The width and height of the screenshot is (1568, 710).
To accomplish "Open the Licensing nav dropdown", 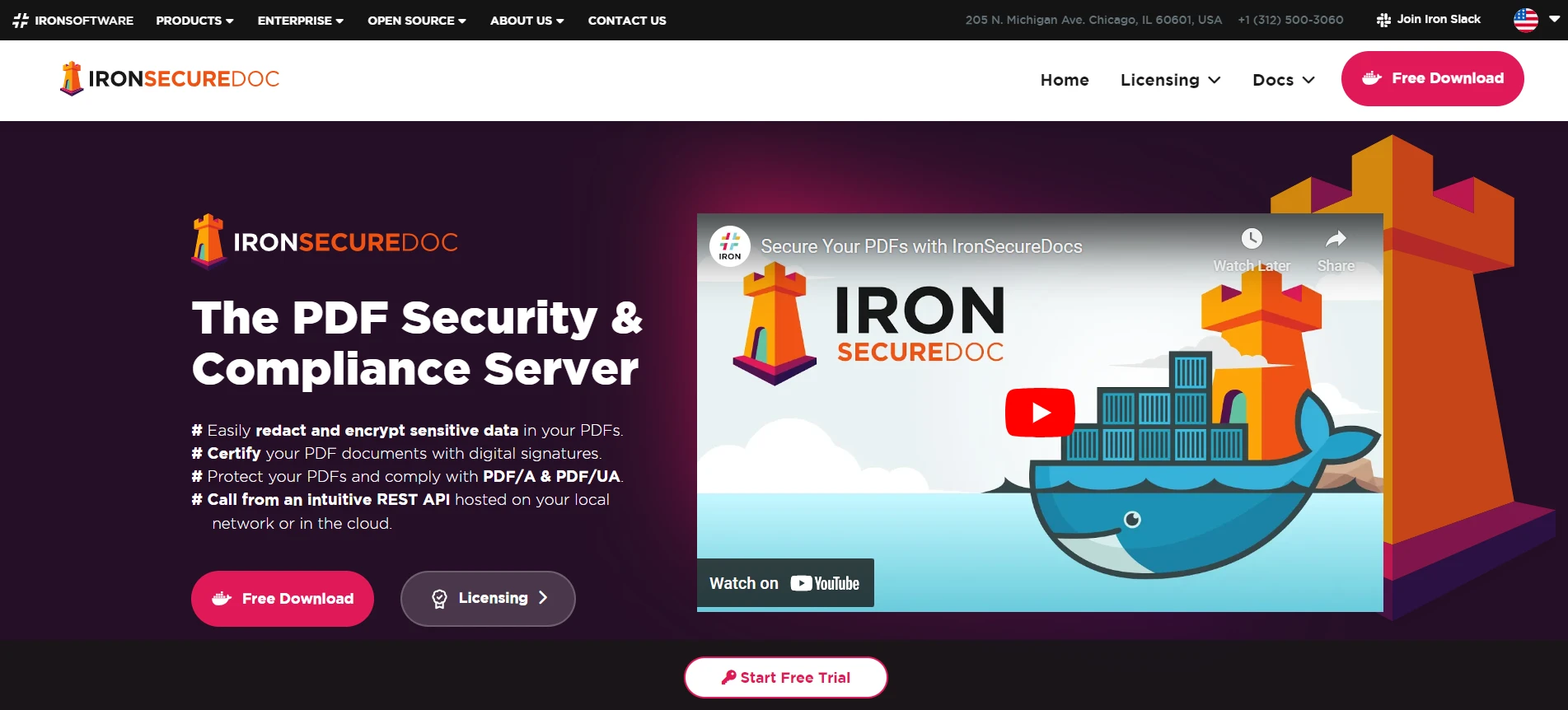I will click(x=1170, y=80).
